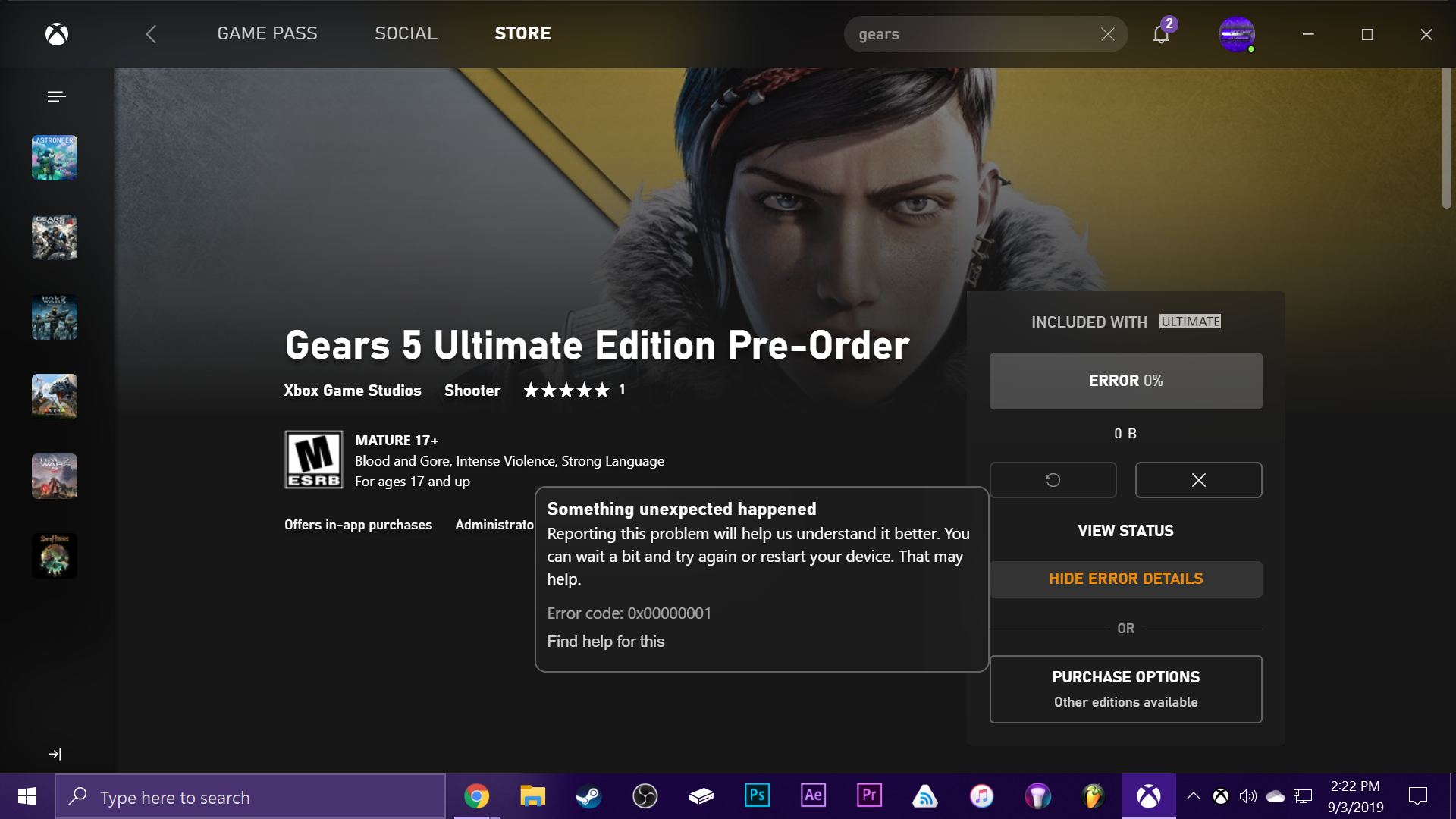Click the cancel download X button
1456x819 pixels.
point(1198,479)
